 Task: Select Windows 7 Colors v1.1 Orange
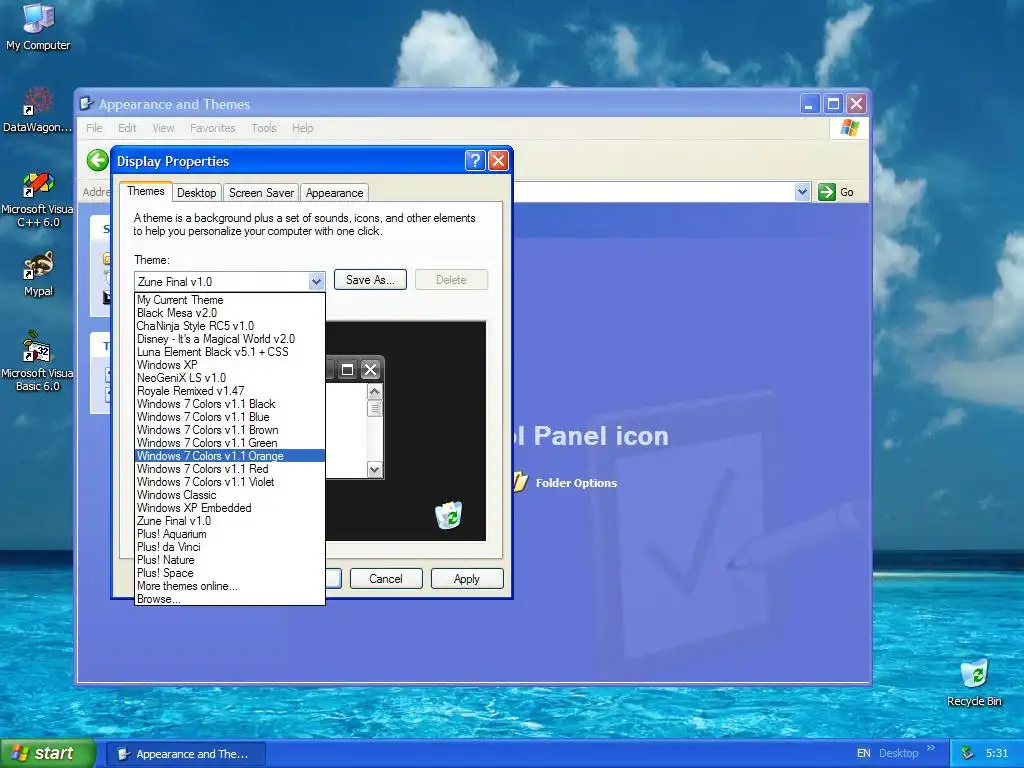click(230, 456)
